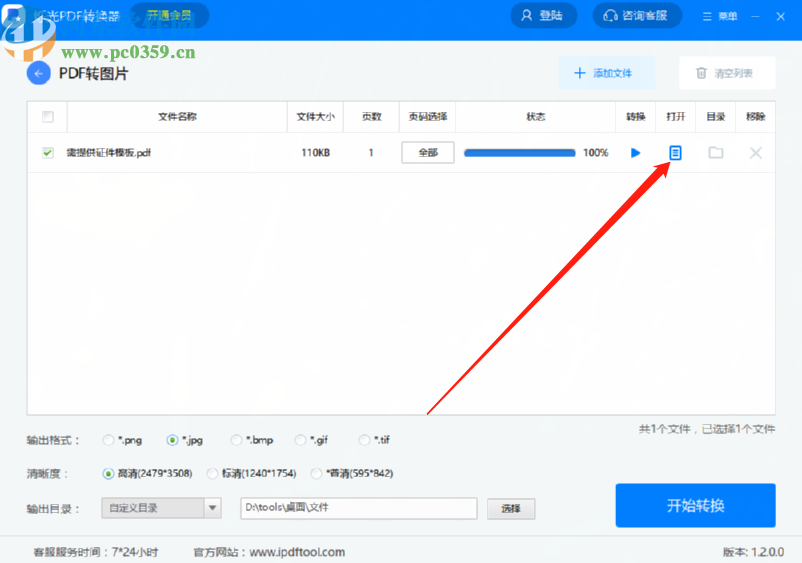
Task: Click the 页码选择 column header
Action: (428, 117)
